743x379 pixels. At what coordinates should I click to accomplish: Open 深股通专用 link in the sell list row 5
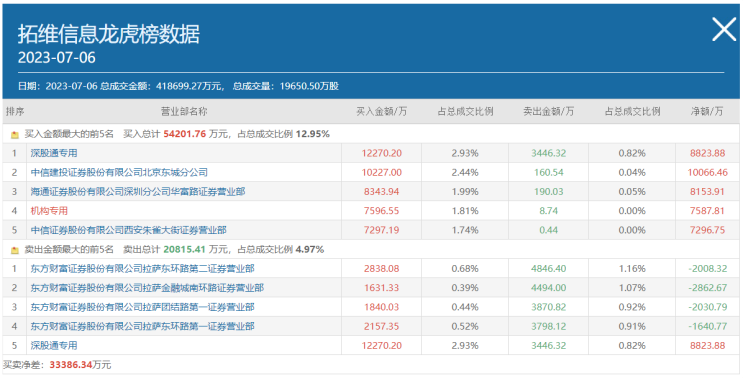54,345
